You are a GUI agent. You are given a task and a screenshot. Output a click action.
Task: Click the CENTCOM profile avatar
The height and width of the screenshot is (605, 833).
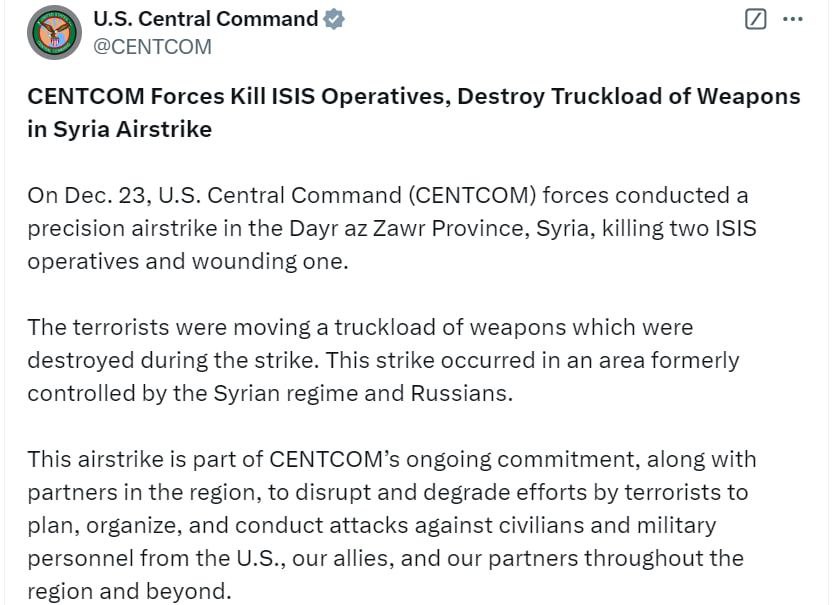[x=53, y=33]
